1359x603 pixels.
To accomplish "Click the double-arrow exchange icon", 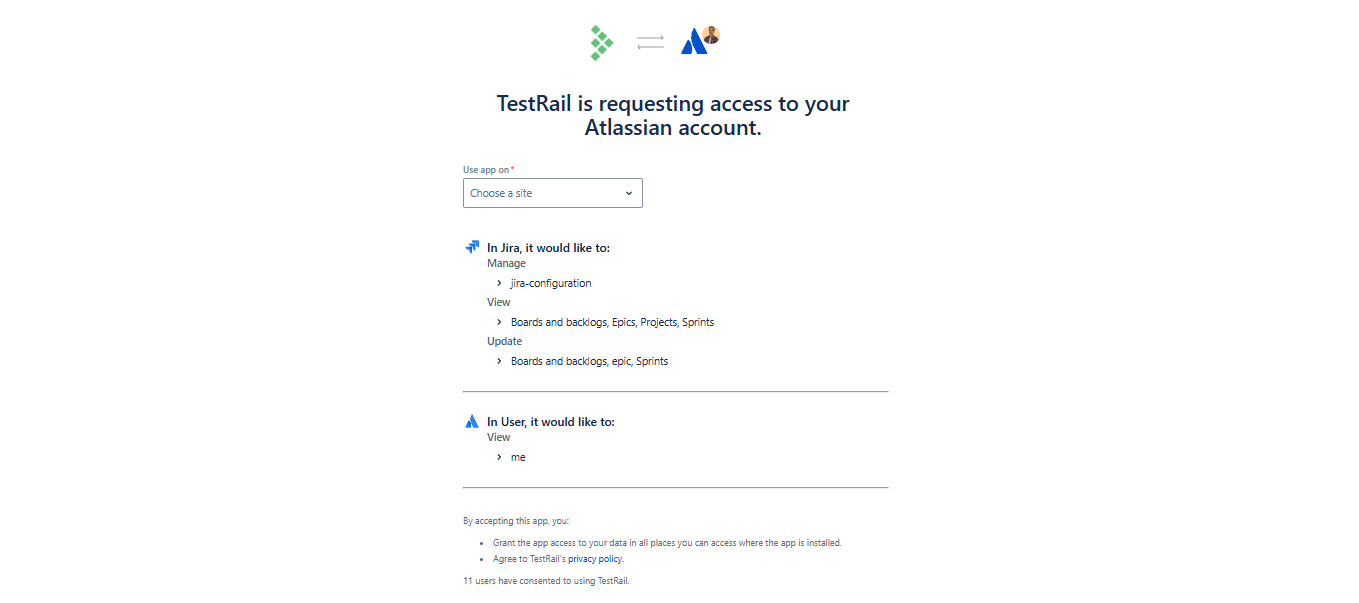I will (650, 42).
